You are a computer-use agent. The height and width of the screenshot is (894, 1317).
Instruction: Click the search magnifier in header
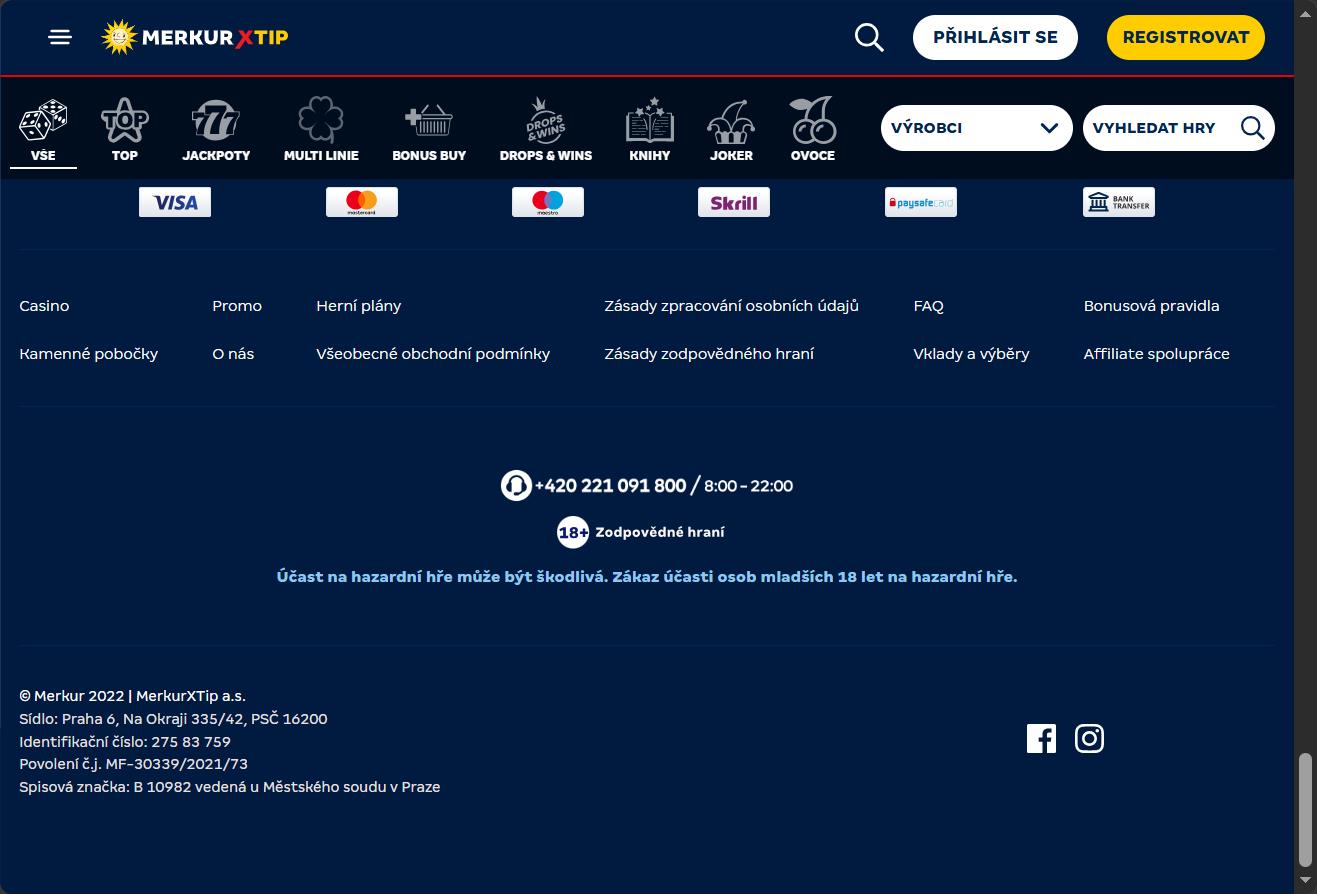(869, 38)
